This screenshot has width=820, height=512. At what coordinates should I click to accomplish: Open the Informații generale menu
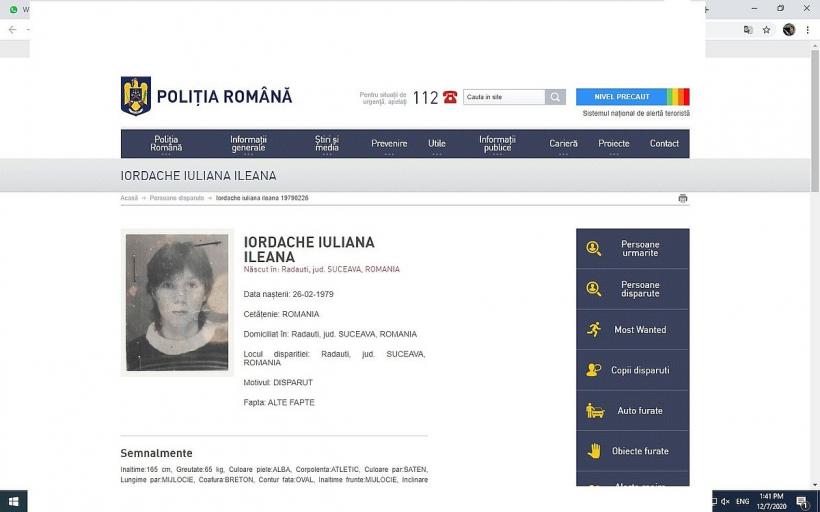click(248, 143)
